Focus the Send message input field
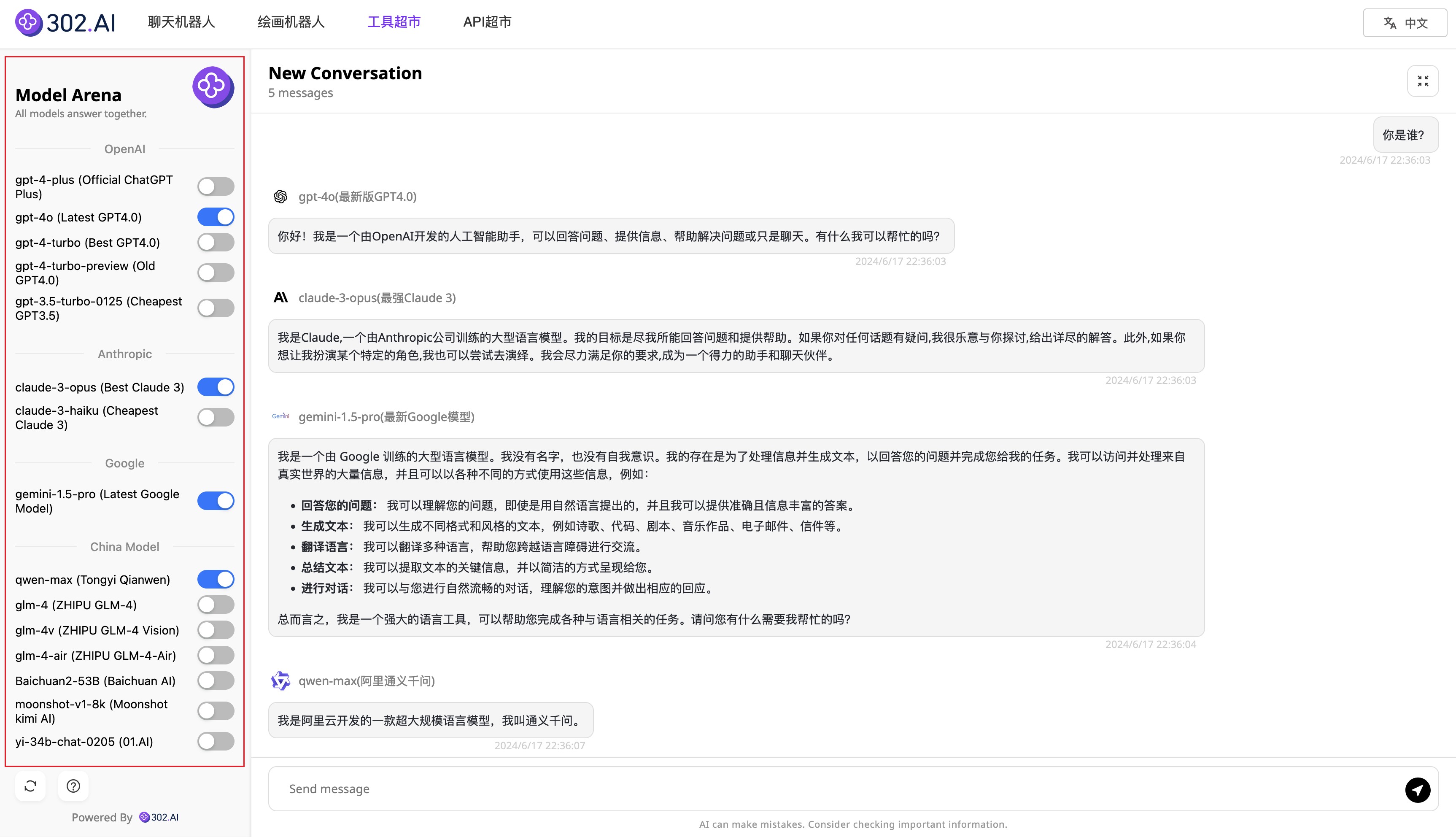The width and height of the screenshot is (1456, 837). pos(853,789)
